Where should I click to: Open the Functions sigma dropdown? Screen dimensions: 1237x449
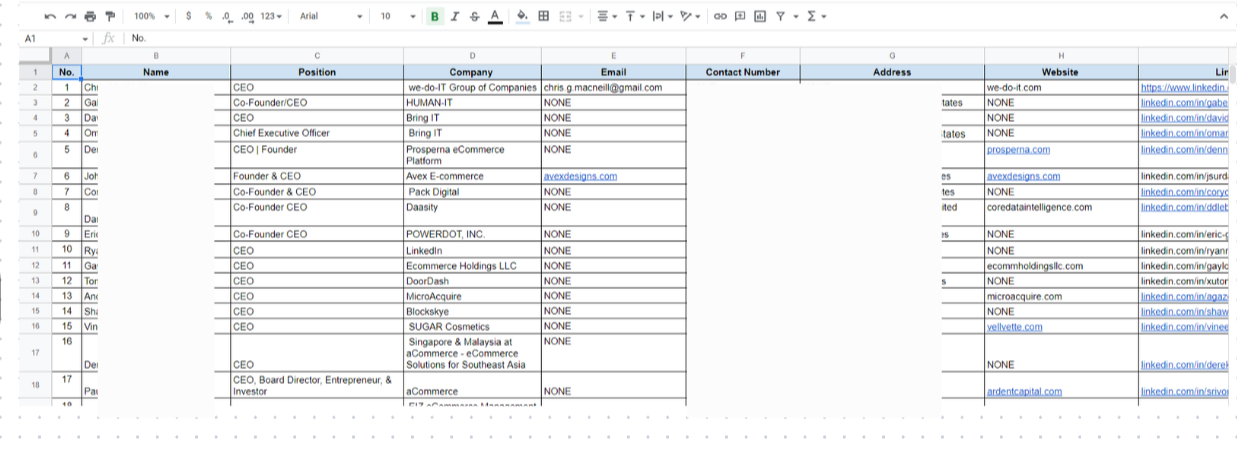click(x=816, y=16)
